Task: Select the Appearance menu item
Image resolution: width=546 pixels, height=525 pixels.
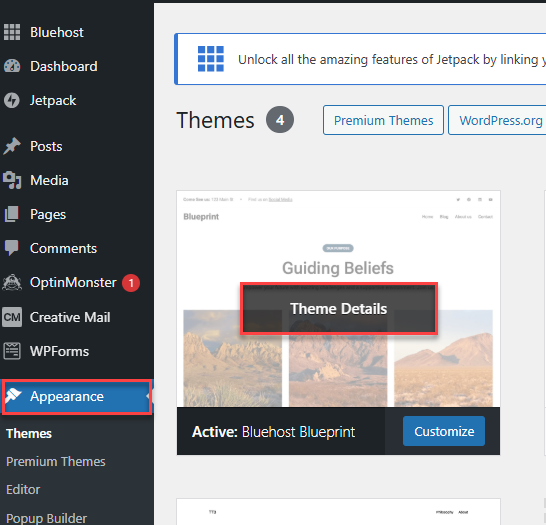Action: click(77, 397)
